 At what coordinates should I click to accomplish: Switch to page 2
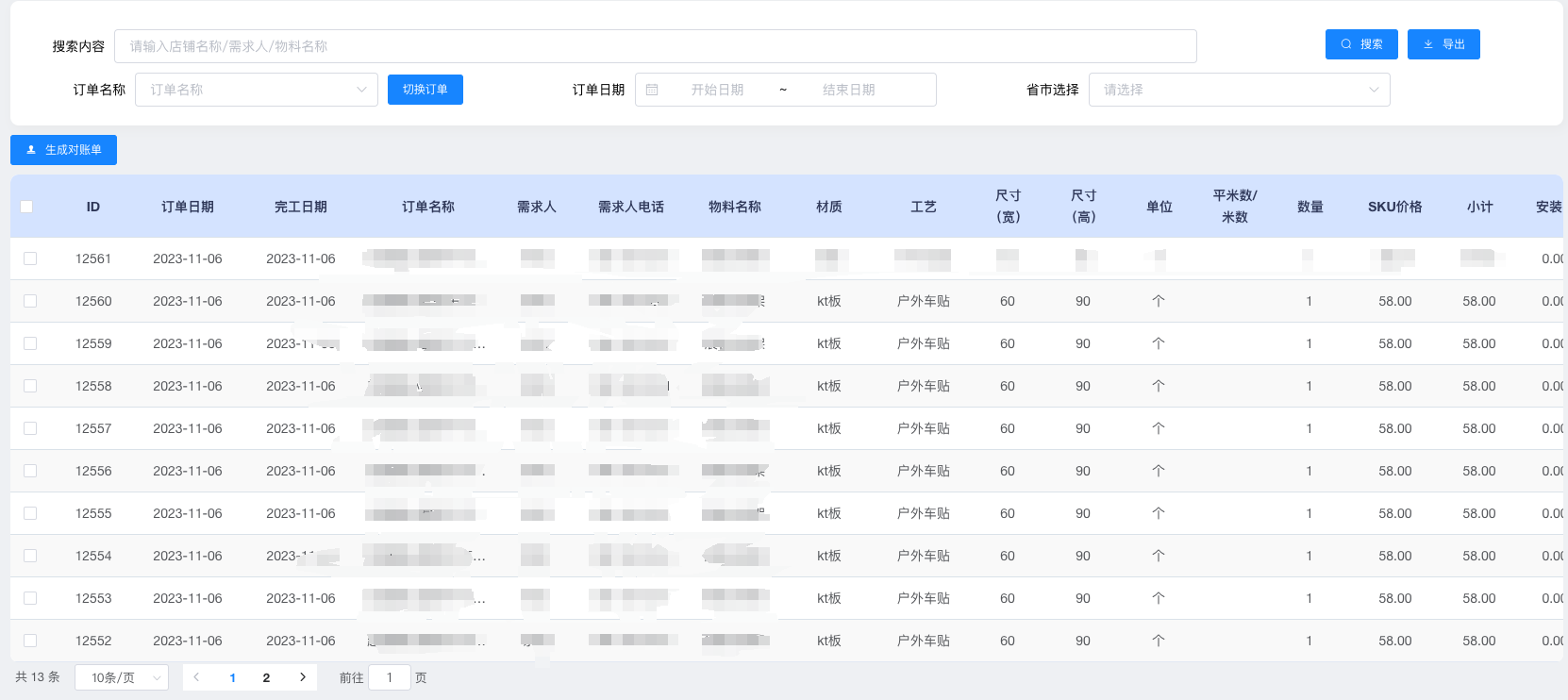(x=266, y=677)
